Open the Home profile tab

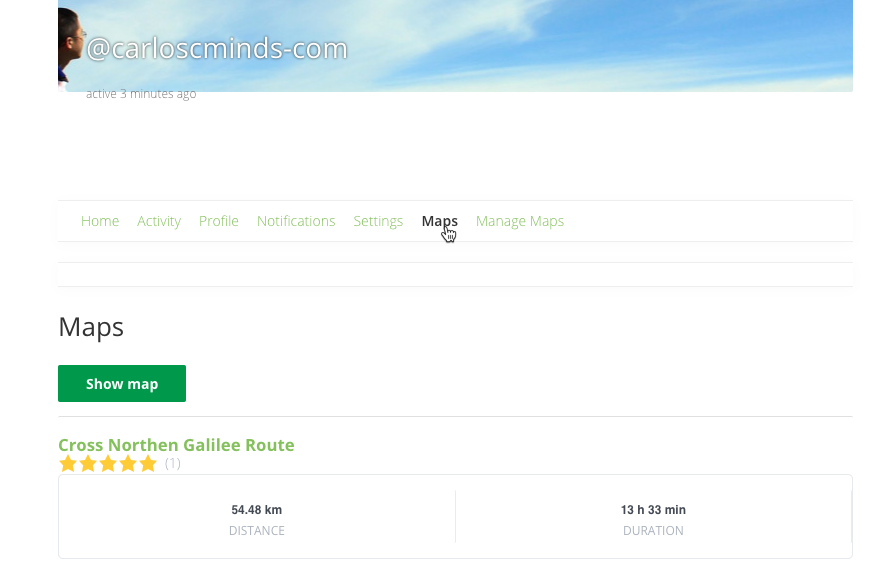pos(100,221)
